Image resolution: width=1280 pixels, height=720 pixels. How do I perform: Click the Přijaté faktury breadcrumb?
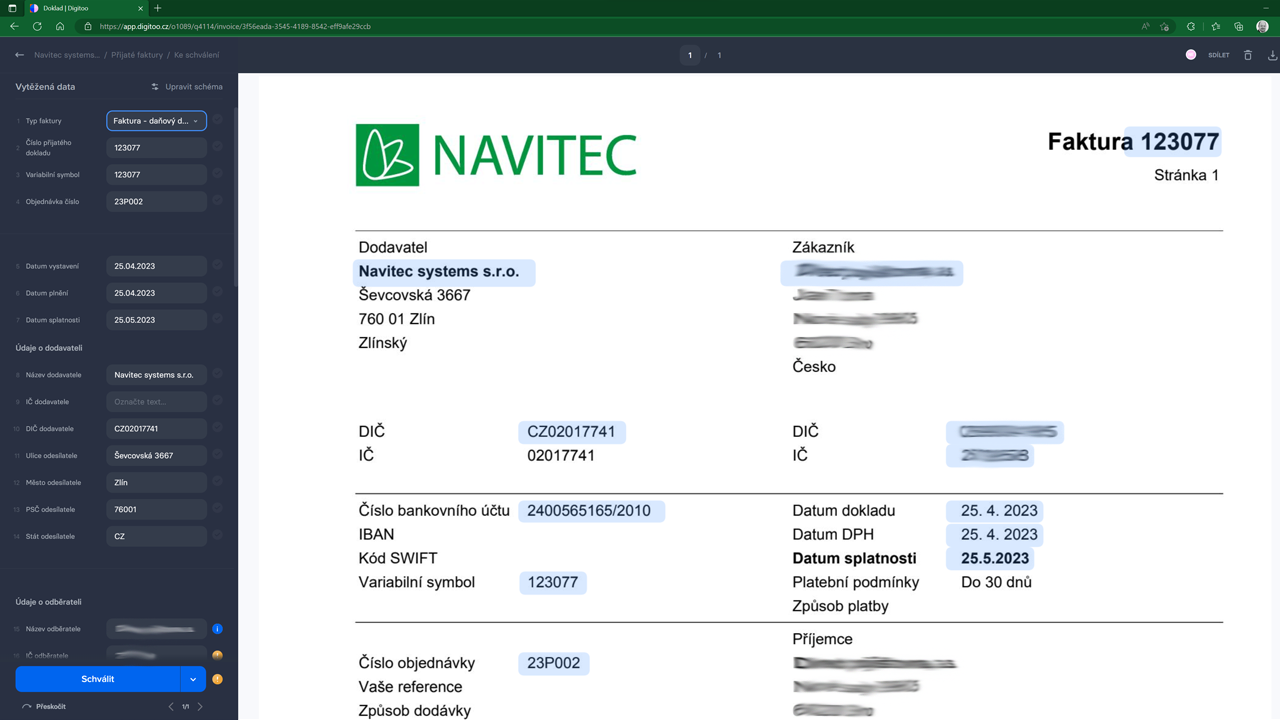coord(137,55)
